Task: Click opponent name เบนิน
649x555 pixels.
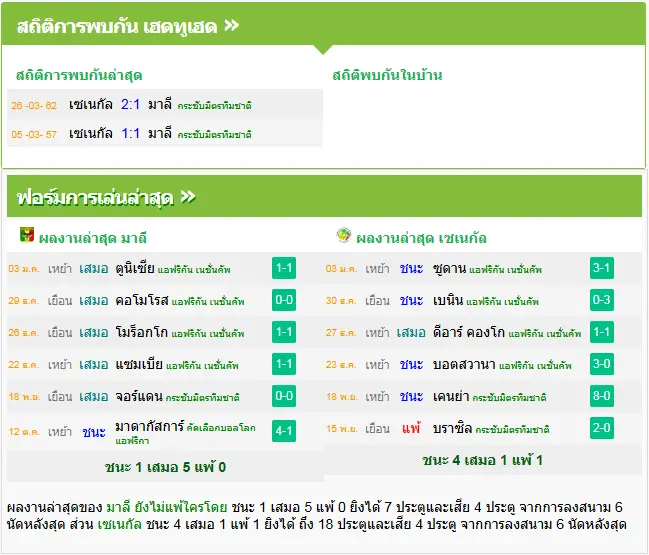Action: (448, 300)
